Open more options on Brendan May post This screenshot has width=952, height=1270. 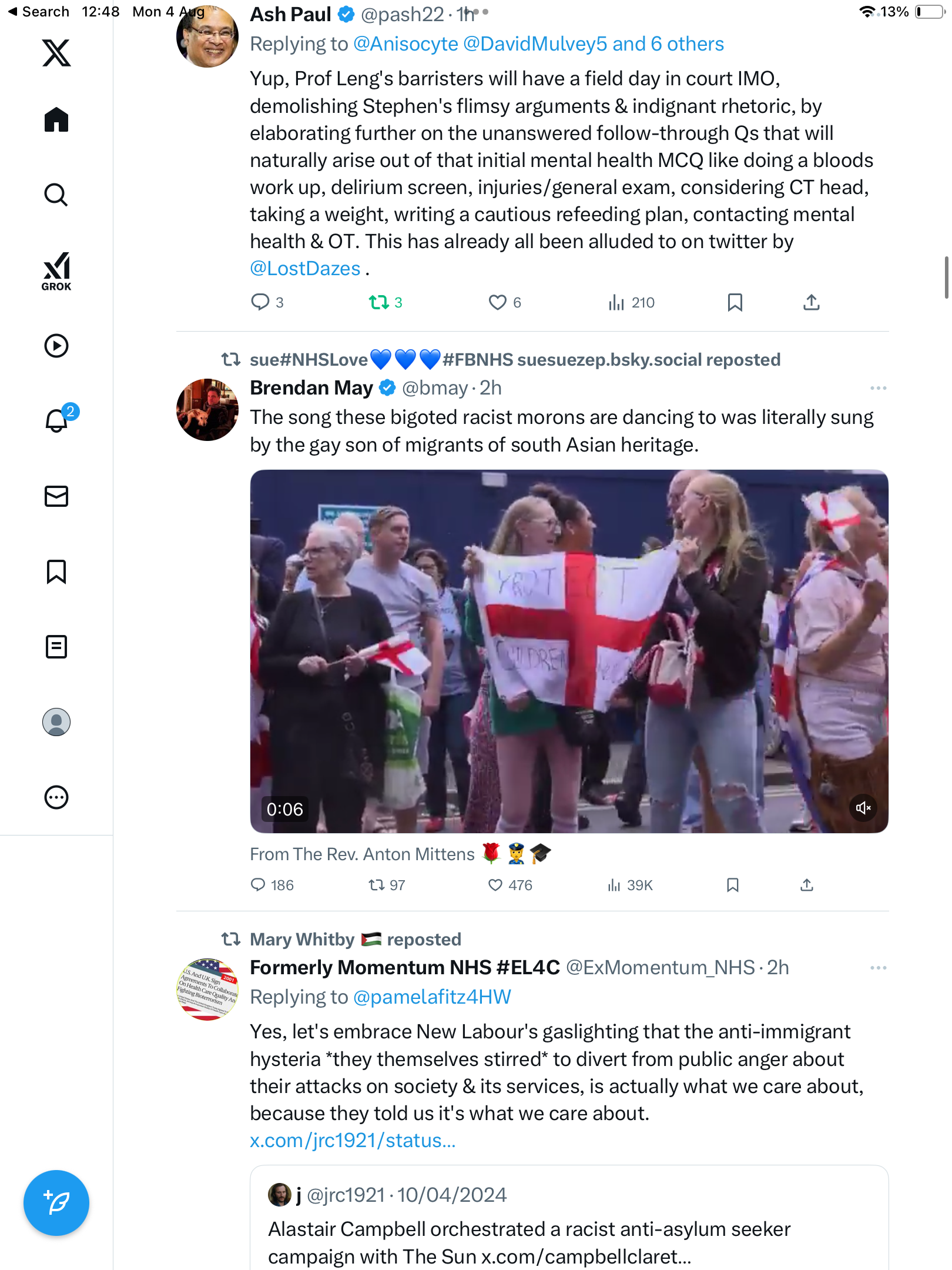[878, 388]
